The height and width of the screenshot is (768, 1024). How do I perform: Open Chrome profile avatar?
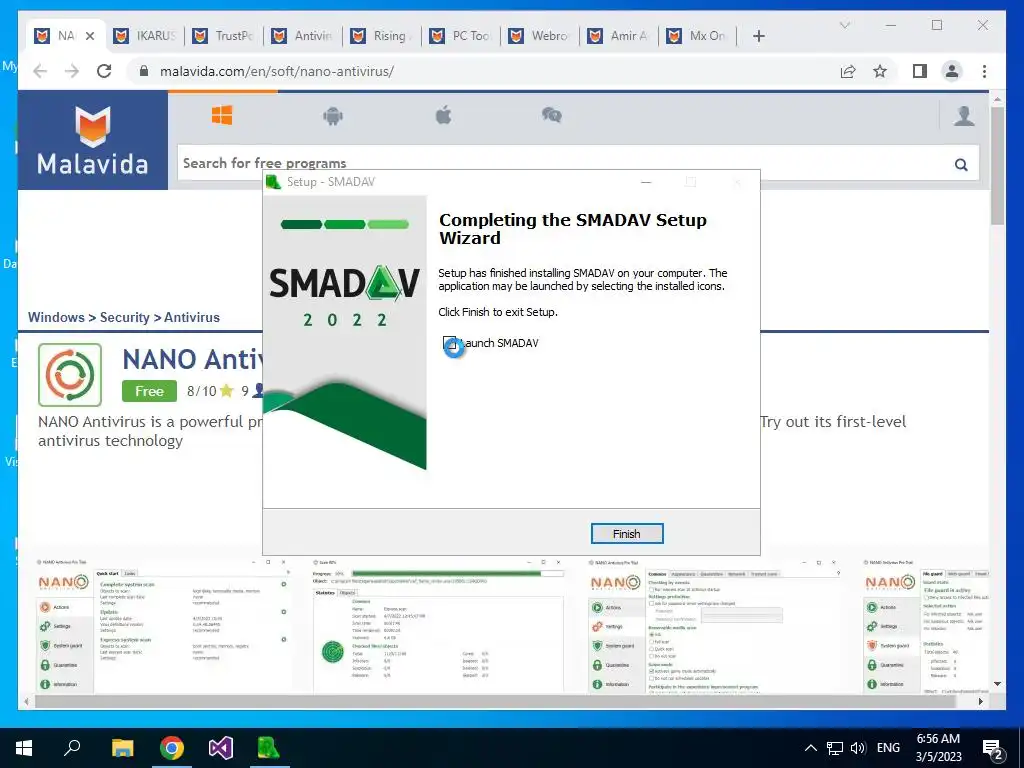[x=952, y=71]
